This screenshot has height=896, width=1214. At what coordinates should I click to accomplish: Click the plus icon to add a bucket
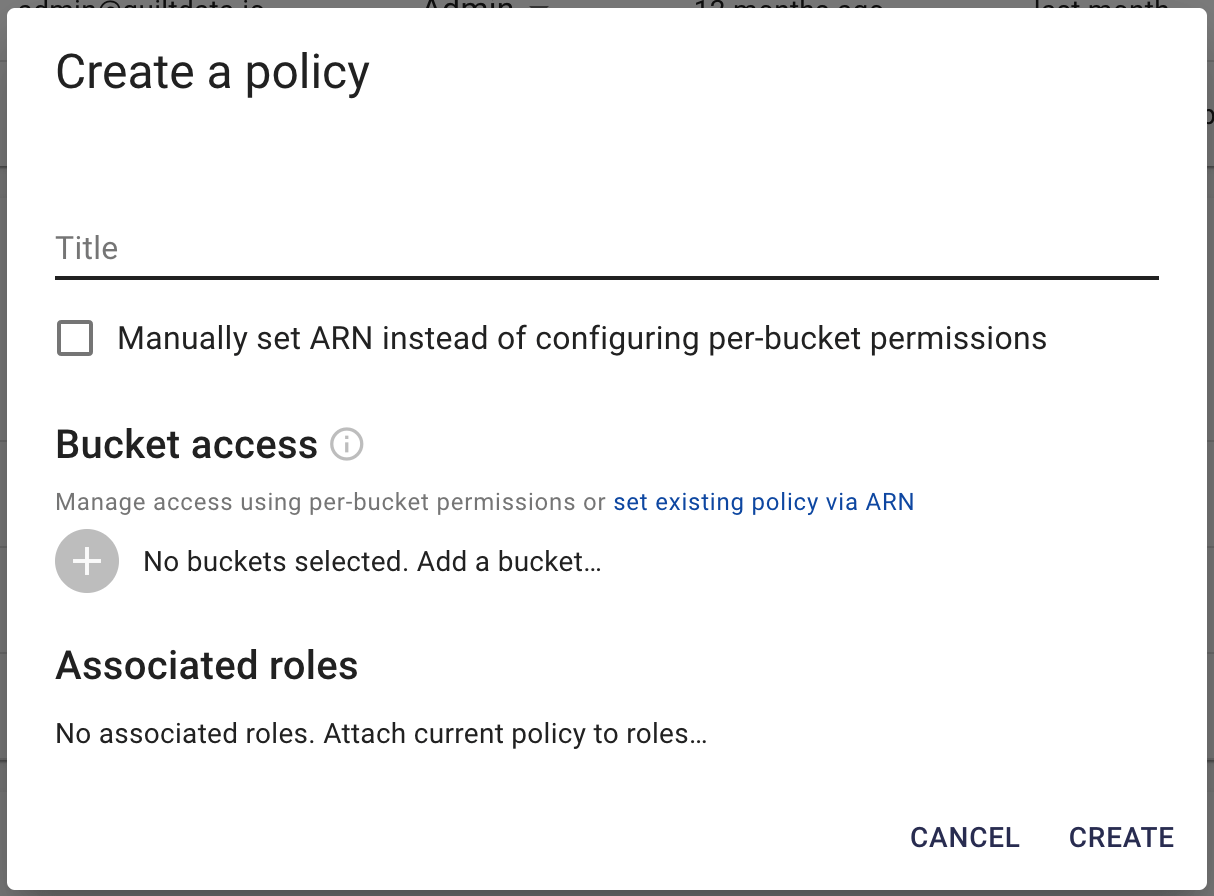(87, 561)
